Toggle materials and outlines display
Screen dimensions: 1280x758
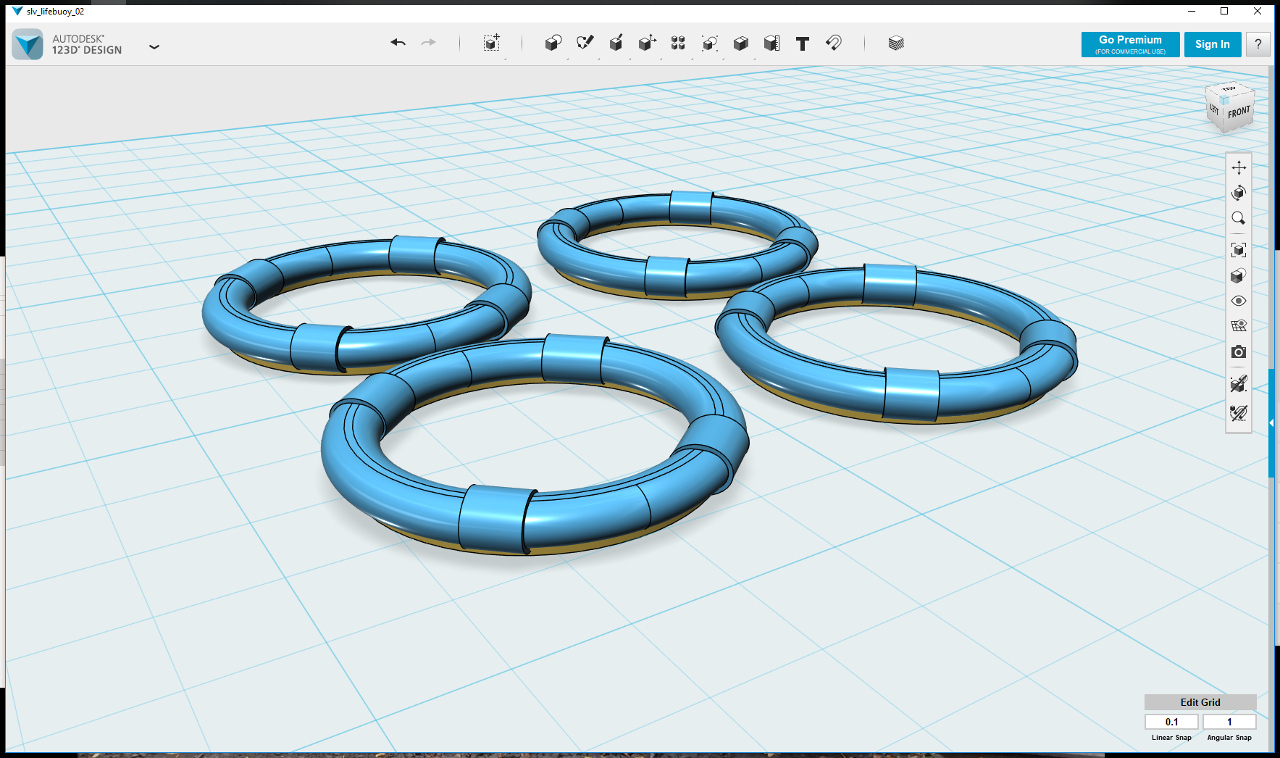coord(1239,325)
